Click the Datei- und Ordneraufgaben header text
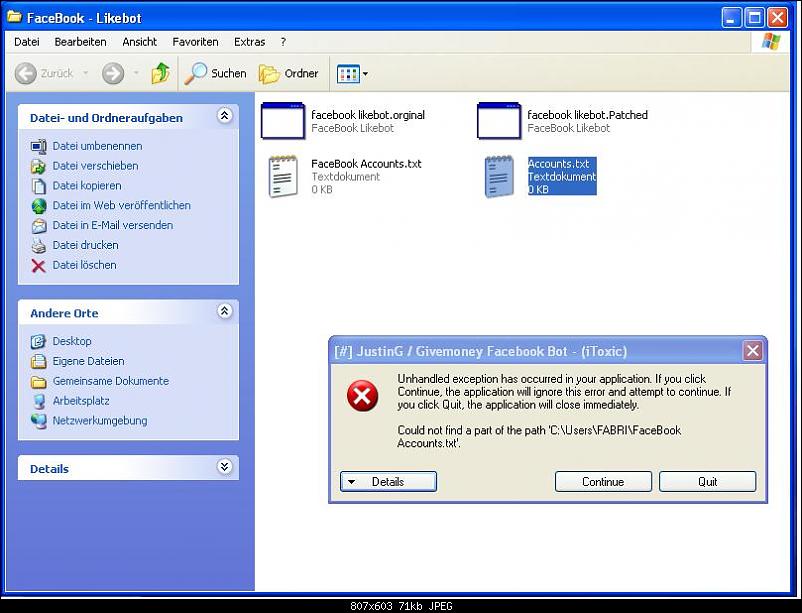 click(x=106, y=118)
